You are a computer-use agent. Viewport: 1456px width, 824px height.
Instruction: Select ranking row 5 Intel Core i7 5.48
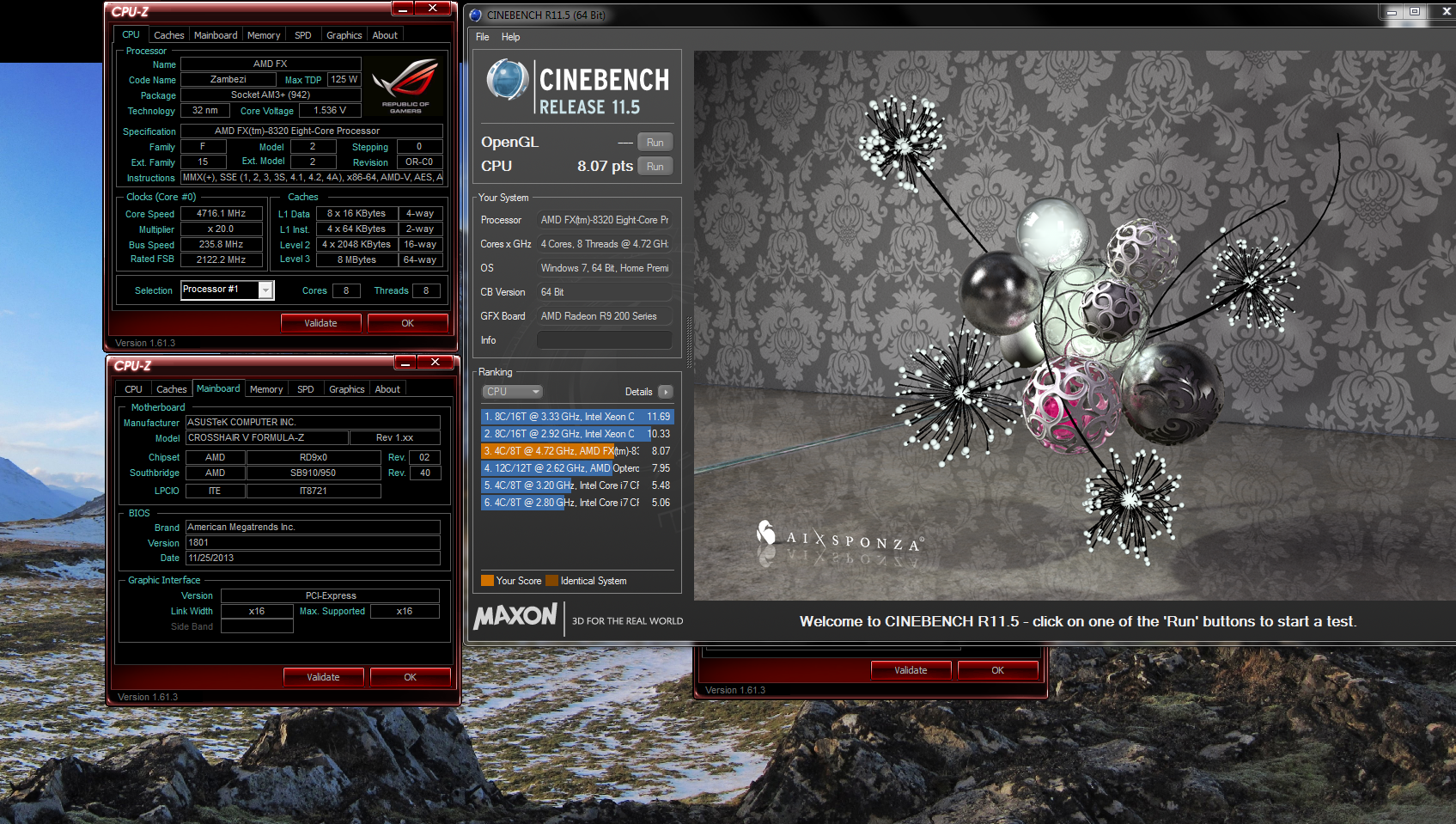577,485
